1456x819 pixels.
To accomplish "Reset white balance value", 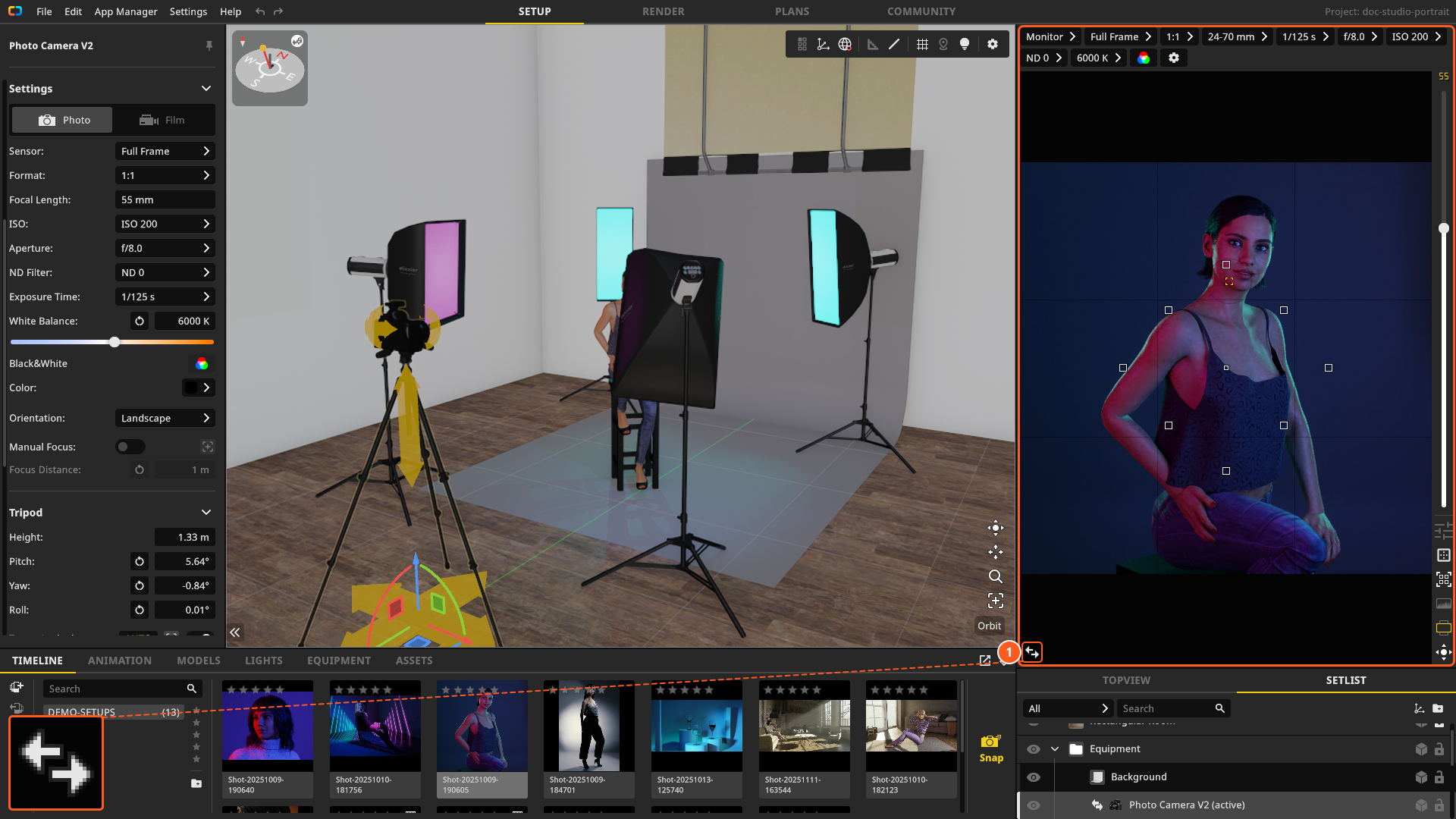I will click(140, 322).
